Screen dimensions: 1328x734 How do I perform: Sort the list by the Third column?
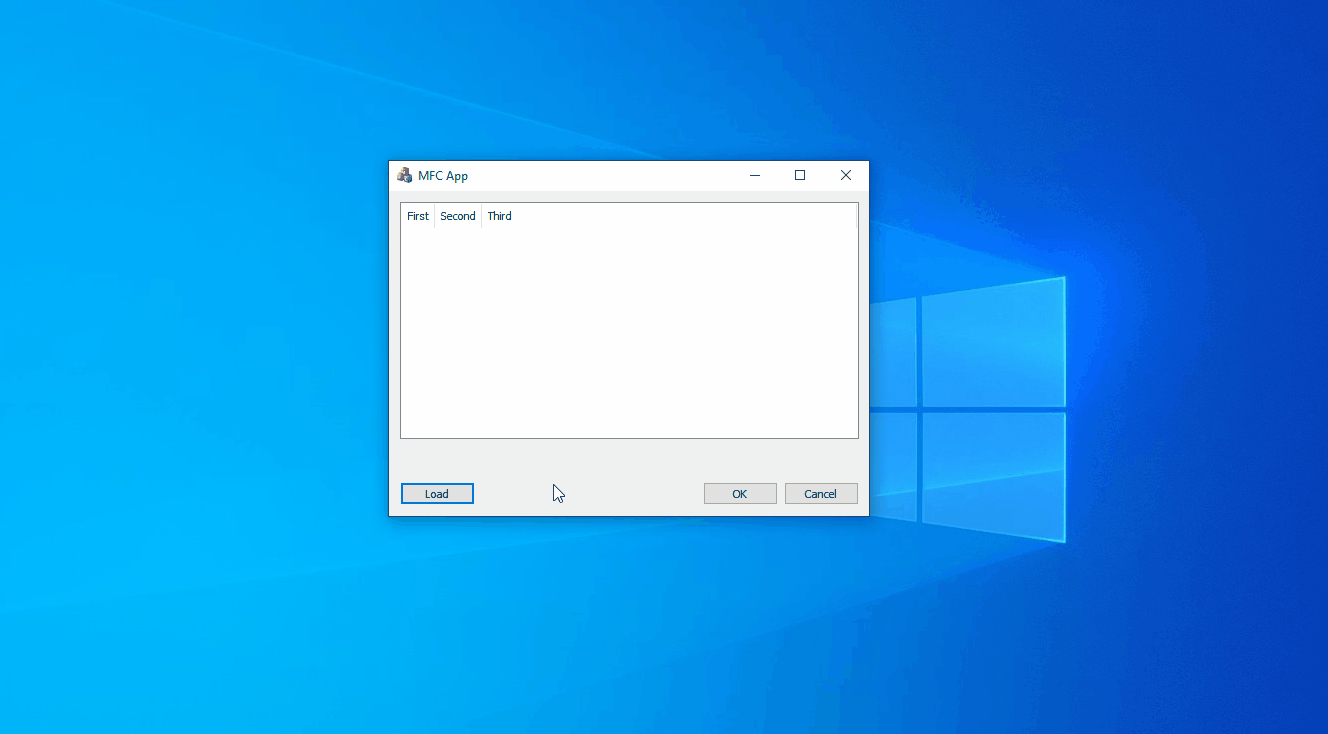pyautogui.click(x=499, y=216)
